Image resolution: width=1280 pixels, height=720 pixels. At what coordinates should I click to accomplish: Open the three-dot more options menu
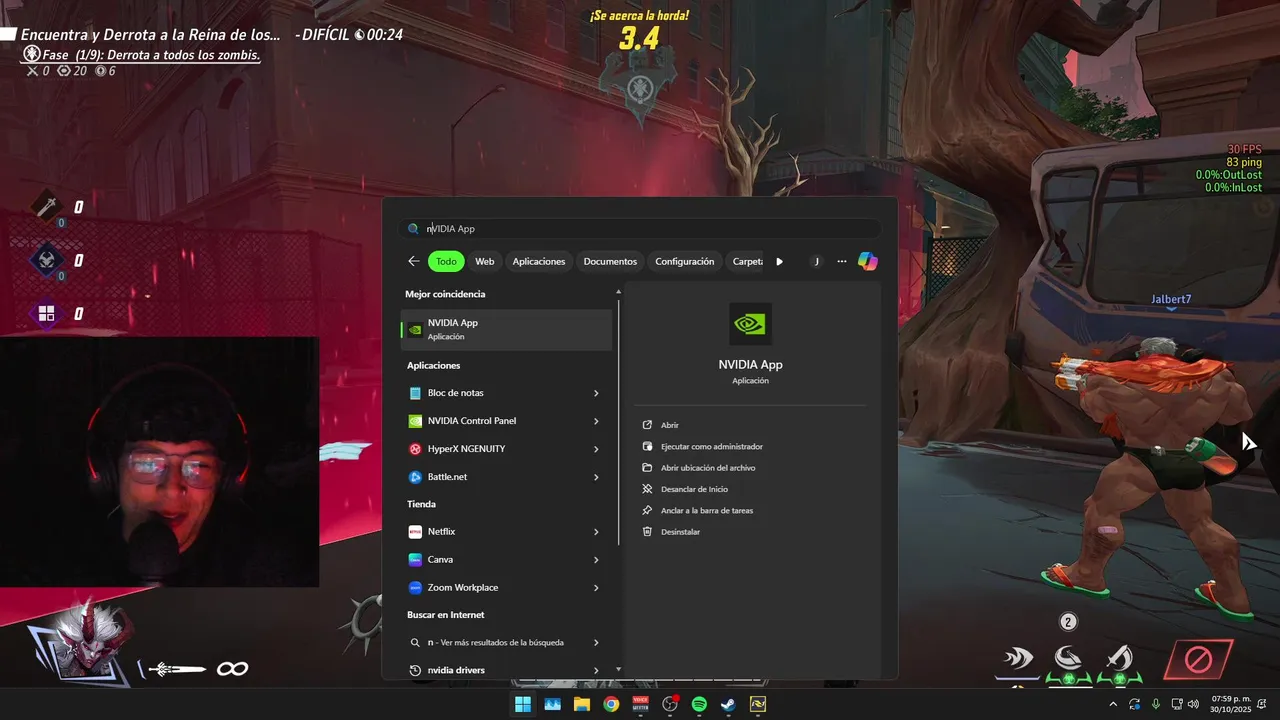pyautogui.click(x=842, y=261)
